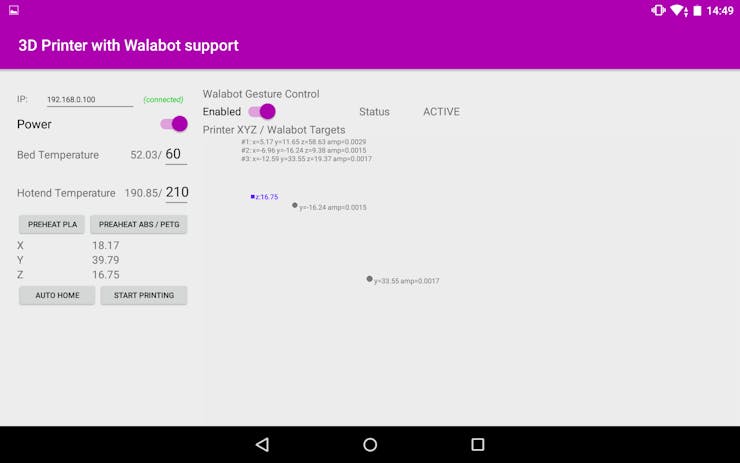Open the recent apps square button
The height and width of the screenshot is (463, 740).
pyautogui.click(x=478, y=444)
